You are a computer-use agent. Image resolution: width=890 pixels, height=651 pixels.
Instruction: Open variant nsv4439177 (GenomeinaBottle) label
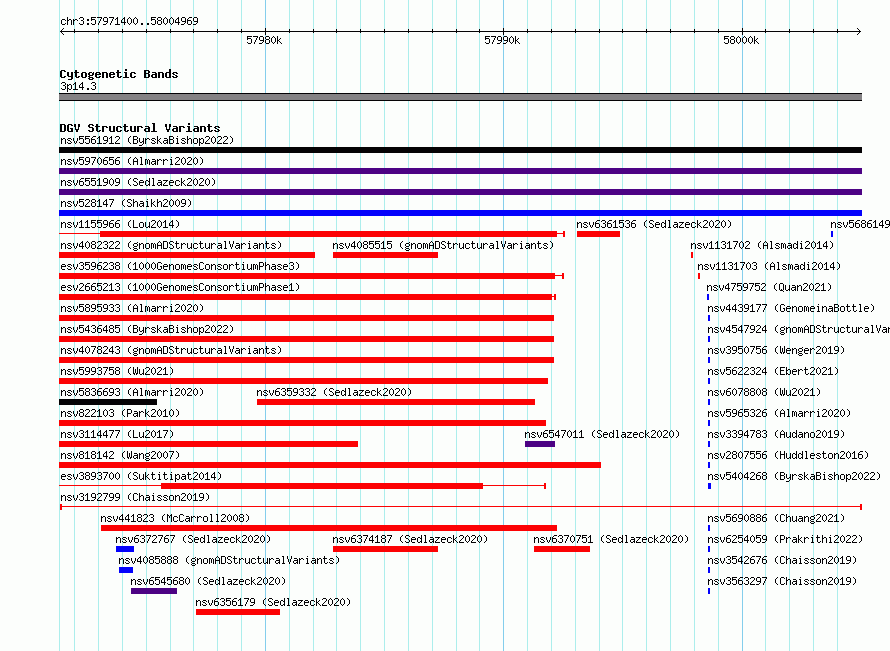(791, 308)
